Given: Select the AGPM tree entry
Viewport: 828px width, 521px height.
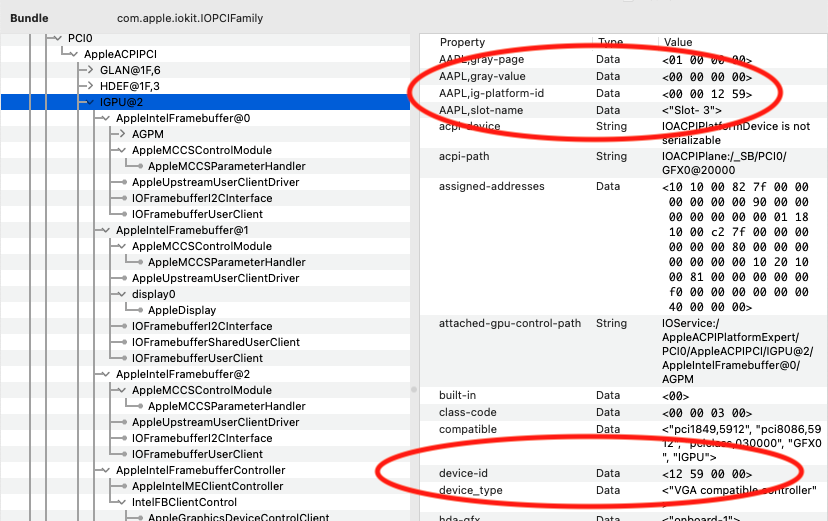Looking at the screenshot, I should coord(148,134).
